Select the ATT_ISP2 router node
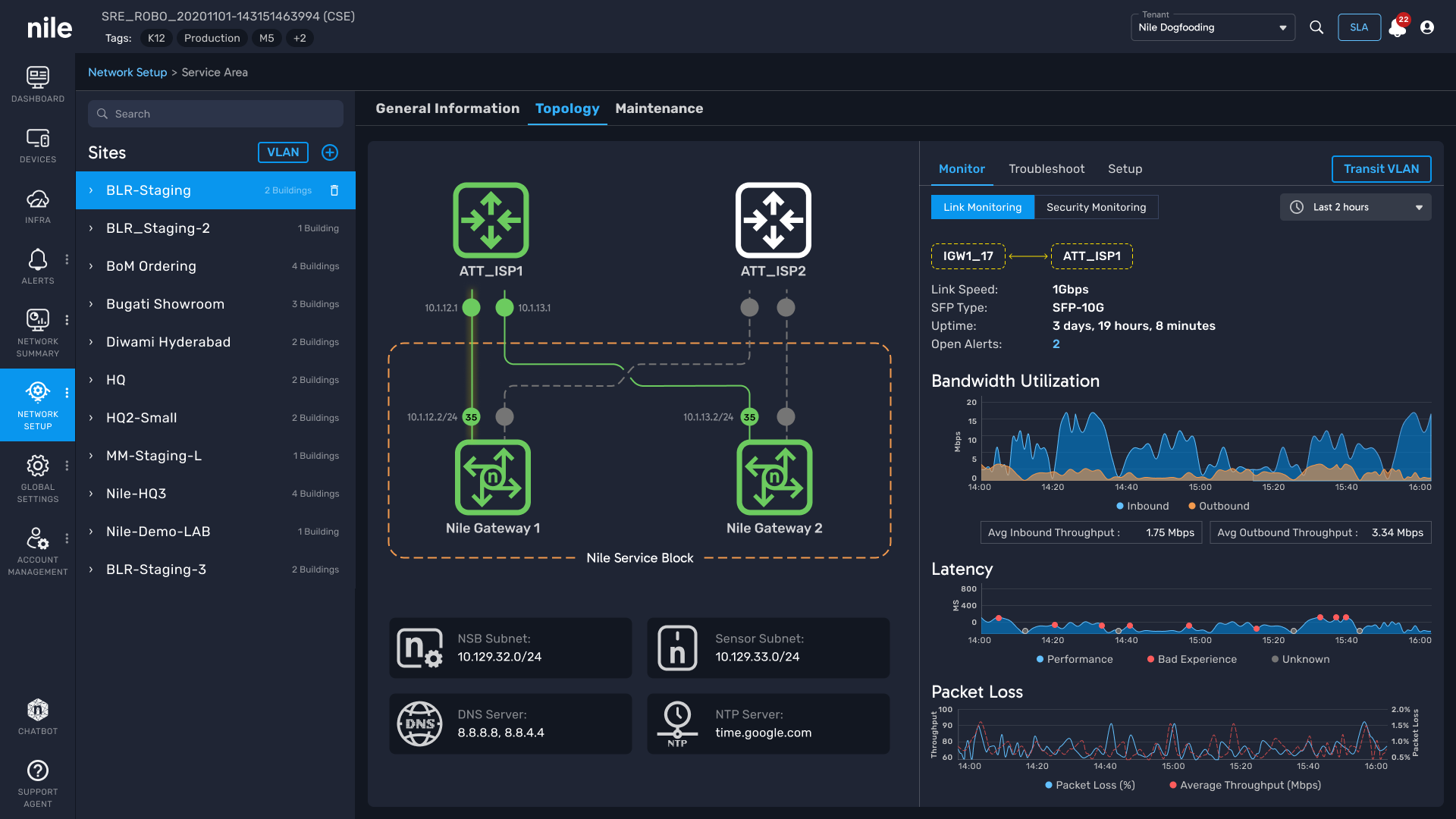This screenshot has height=819, width=1456. pyautogui.click(x=773, y=221)
